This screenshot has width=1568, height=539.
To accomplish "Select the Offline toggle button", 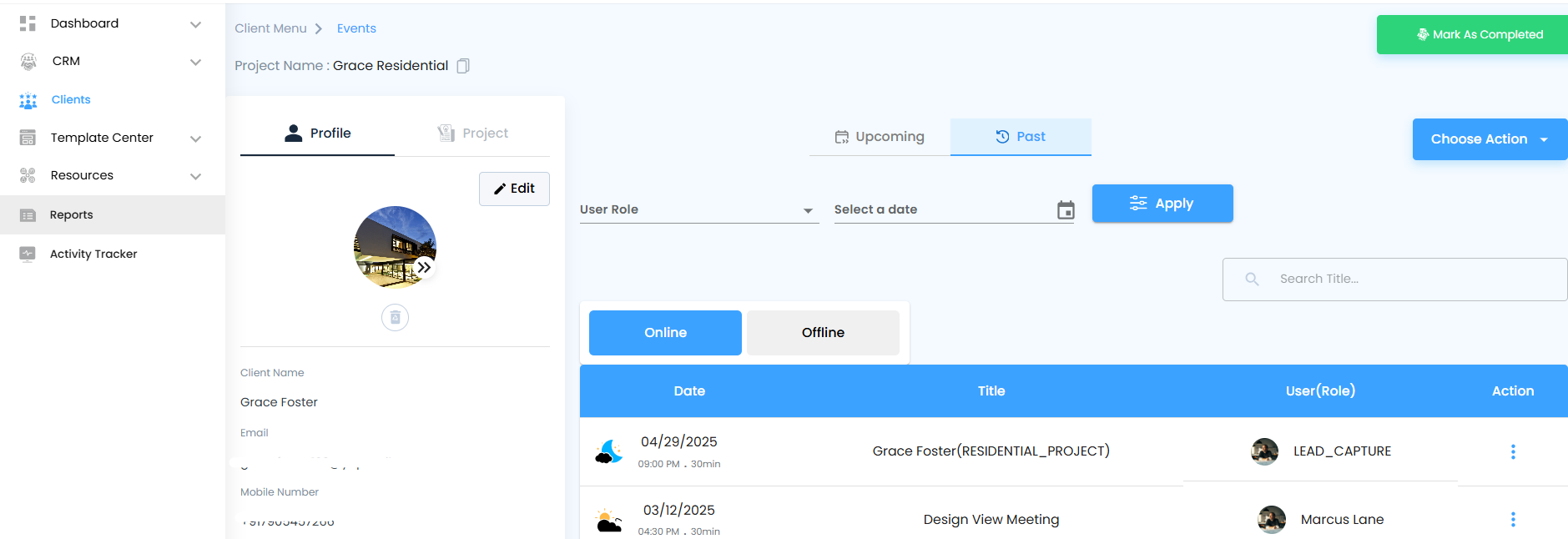I will pos(823,333).
